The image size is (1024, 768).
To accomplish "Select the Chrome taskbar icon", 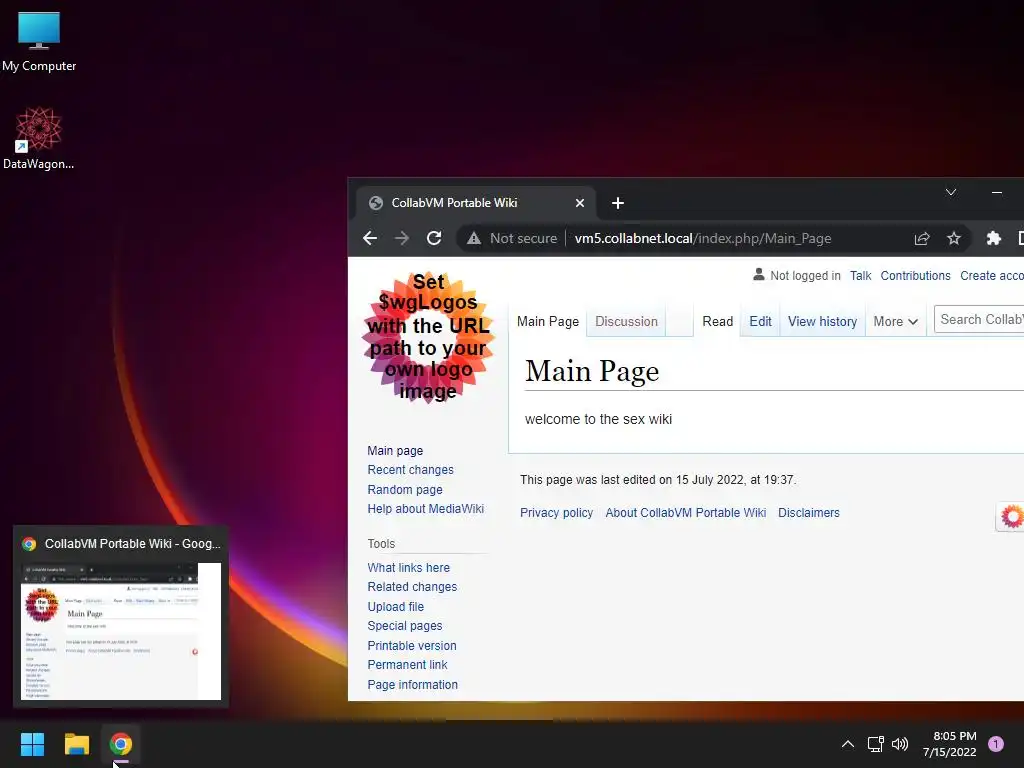I will pyautogui.click(x=121, y=744).
